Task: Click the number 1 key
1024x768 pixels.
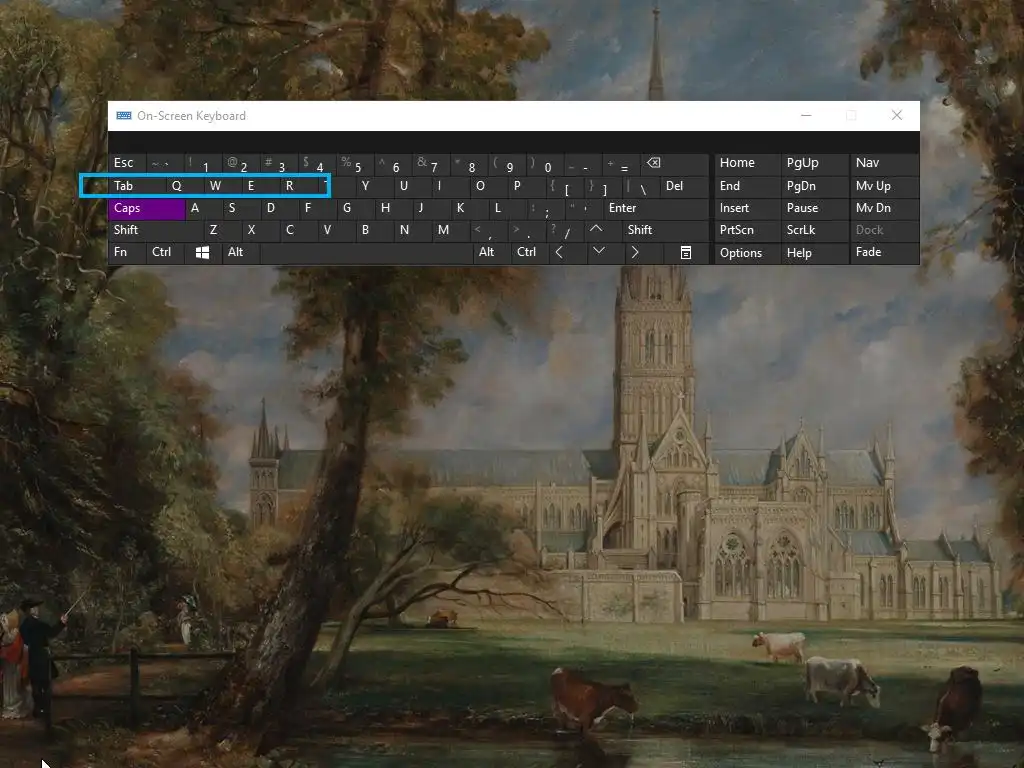Action: tap(204, 163)
